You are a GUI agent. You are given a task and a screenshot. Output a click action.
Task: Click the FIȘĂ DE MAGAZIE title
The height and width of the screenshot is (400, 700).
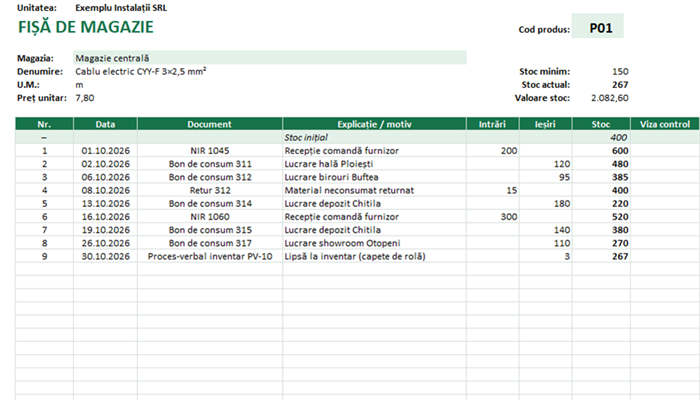tap(86, 27)
